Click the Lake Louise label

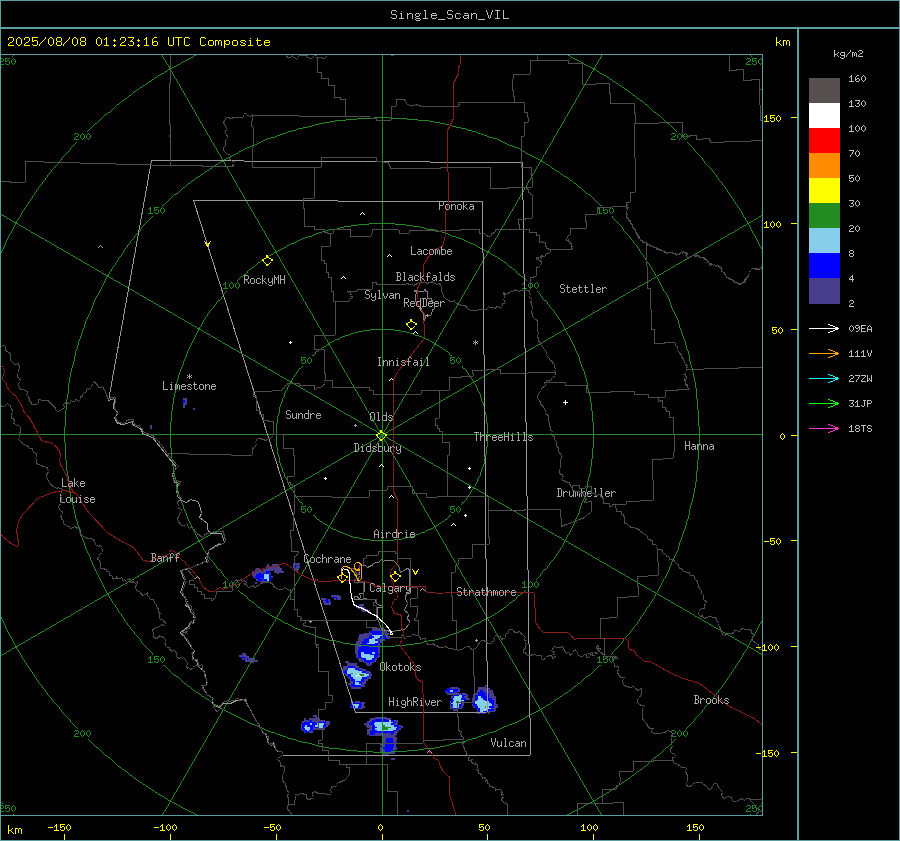[x=77, y=491]
